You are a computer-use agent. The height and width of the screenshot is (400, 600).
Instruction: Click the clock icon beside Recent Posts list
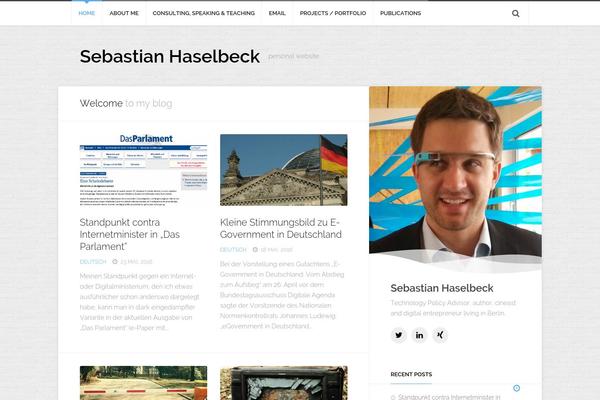[516, 388]
